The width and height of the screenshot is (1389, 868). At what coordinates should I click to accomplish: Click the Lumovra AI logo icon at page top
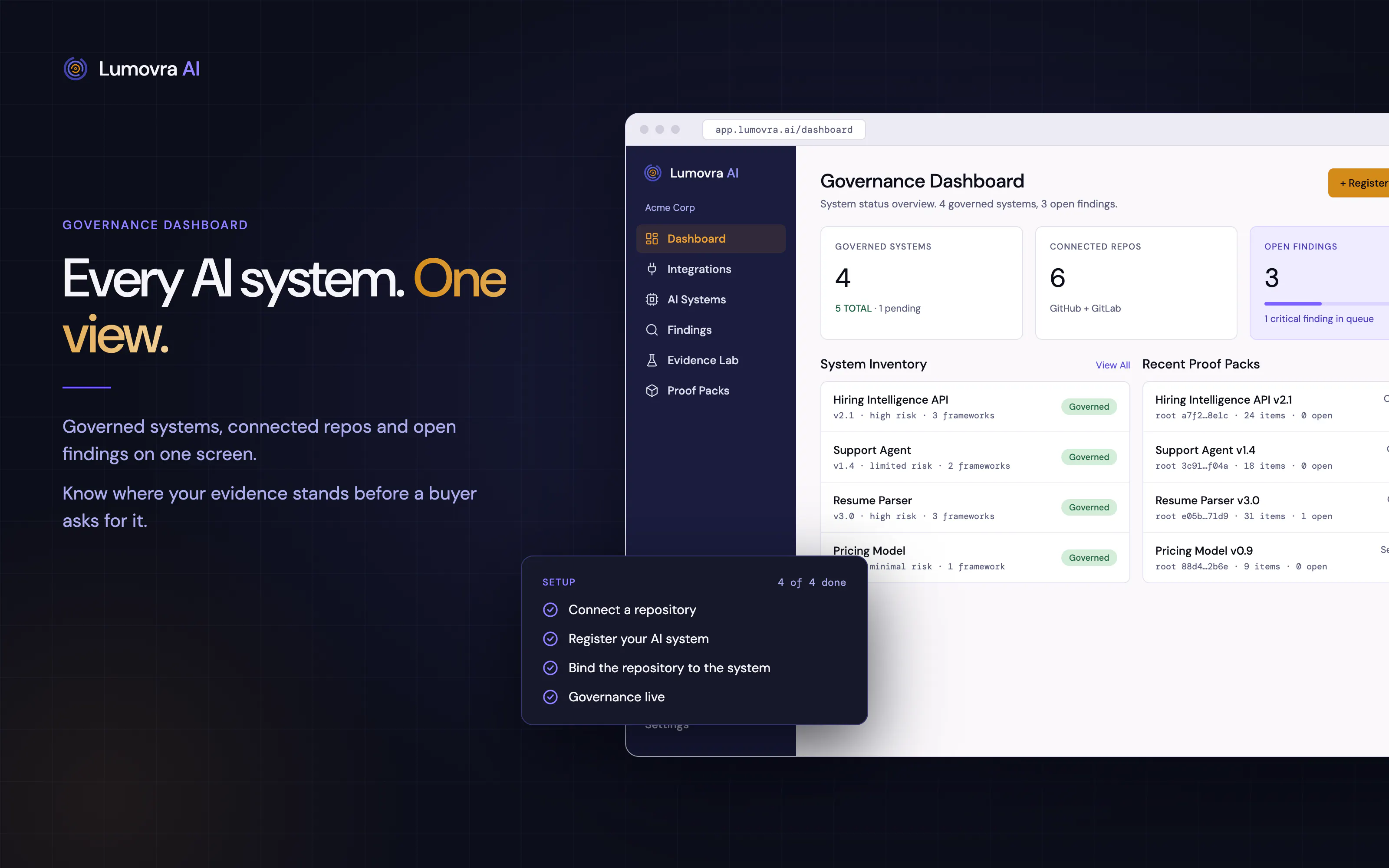pos(75,69)
